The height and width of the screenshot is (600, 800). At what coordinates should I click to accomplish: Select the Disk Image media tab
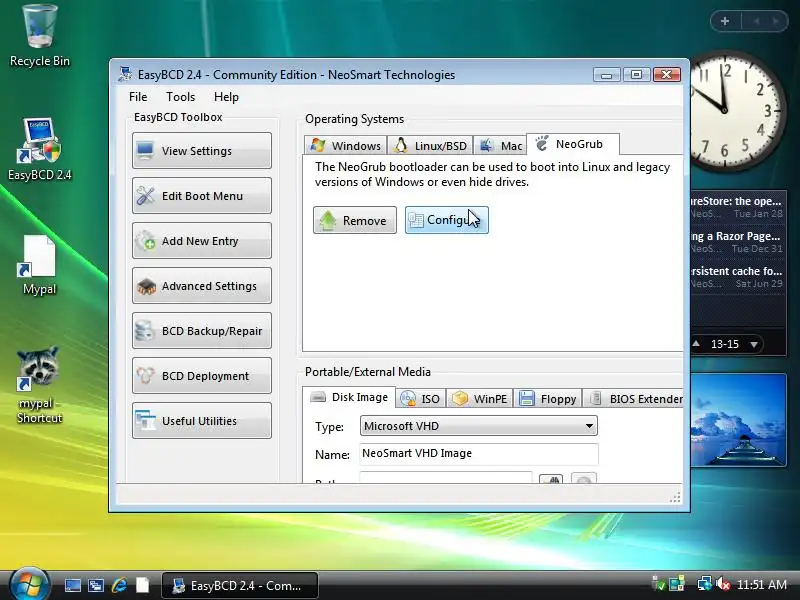(349, 397)
